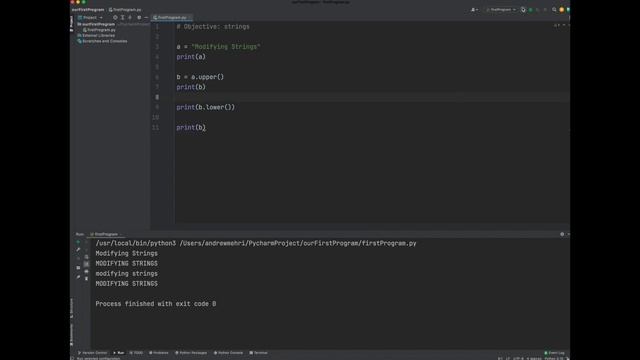The height and width of the screenshot is (360, 640).
Task: Open the Problems tool tab
Action: (x=159, y=353)
